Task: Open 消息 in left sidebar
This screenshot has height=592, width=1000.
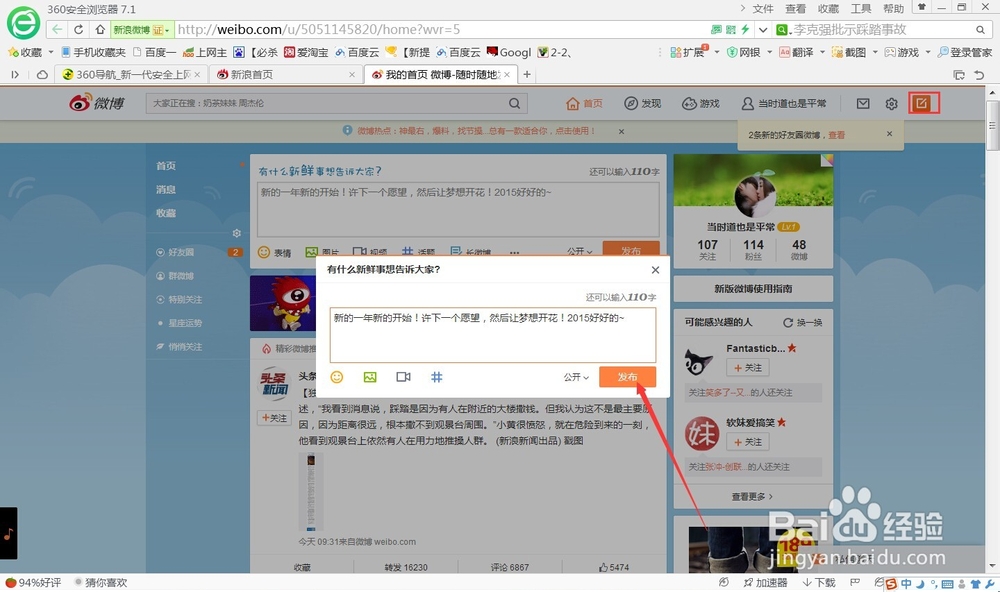Action: (166, 189)
